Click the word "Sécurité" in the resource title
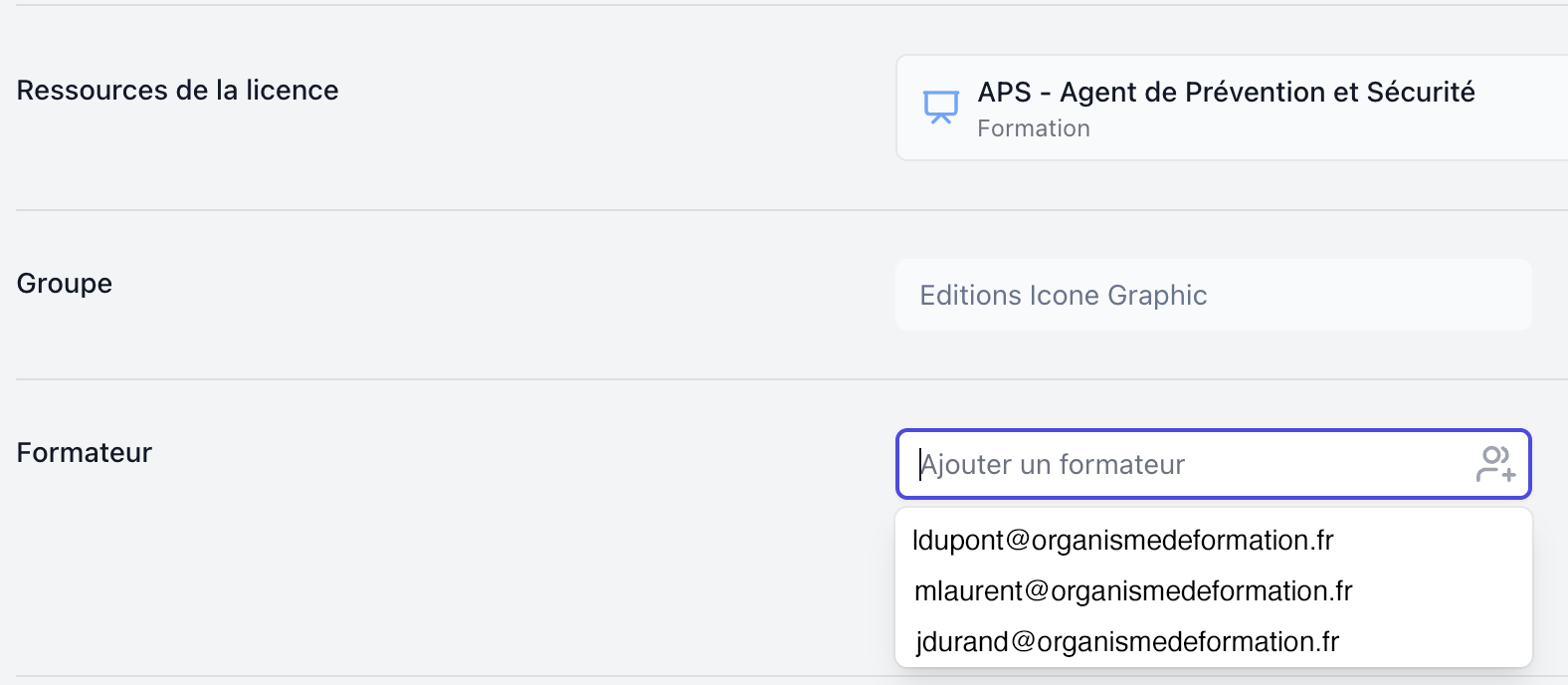The image size is (1568, 685). pyautogui.click(x=1420, y=93)
